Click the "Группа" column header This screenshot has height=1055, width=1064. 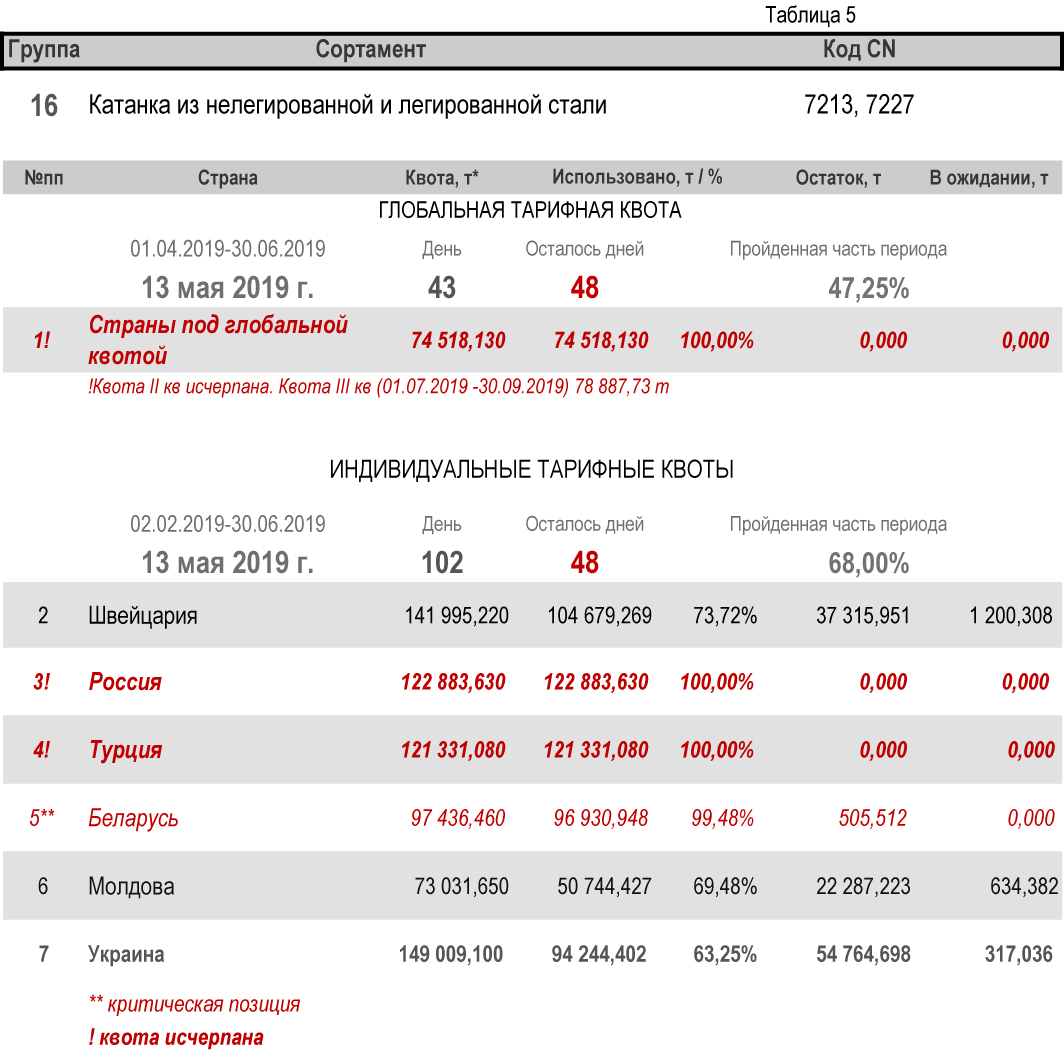point(44,50)
